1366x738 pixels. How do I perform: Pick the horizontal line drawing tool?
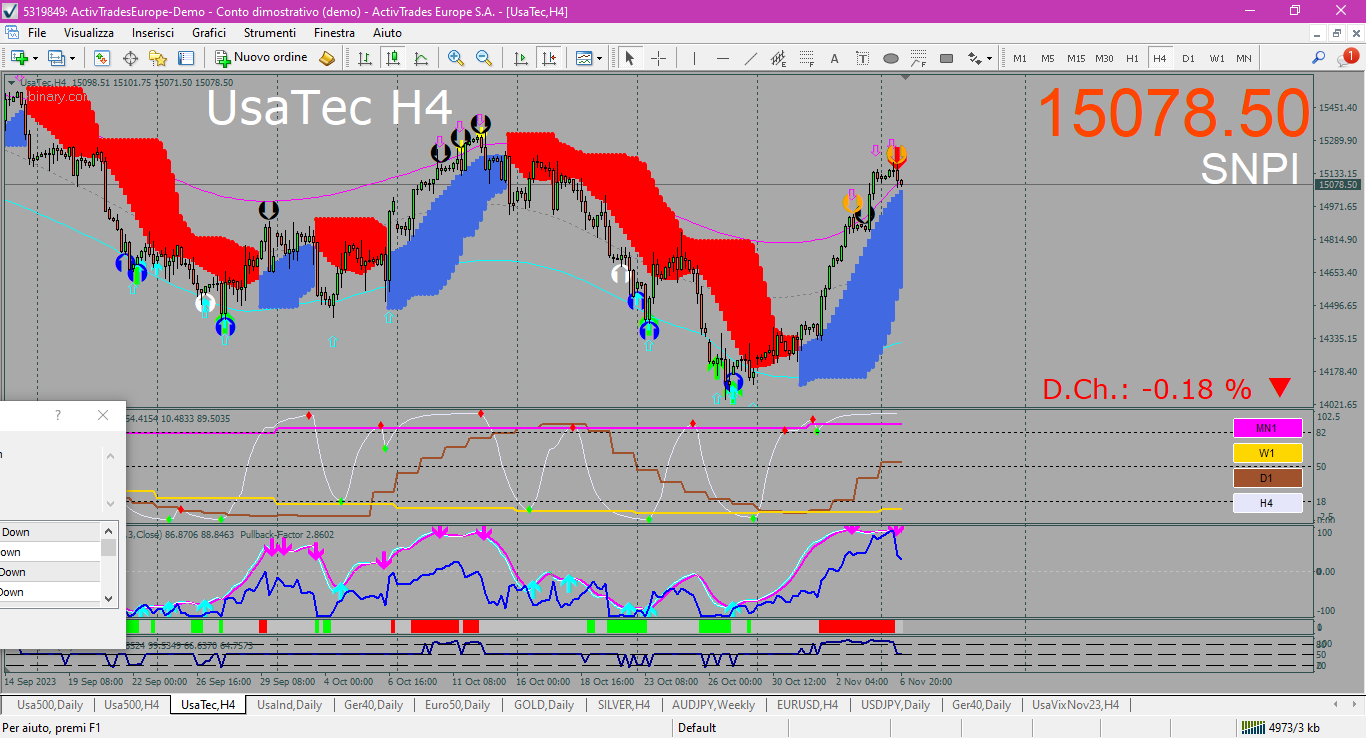[722, 58]
